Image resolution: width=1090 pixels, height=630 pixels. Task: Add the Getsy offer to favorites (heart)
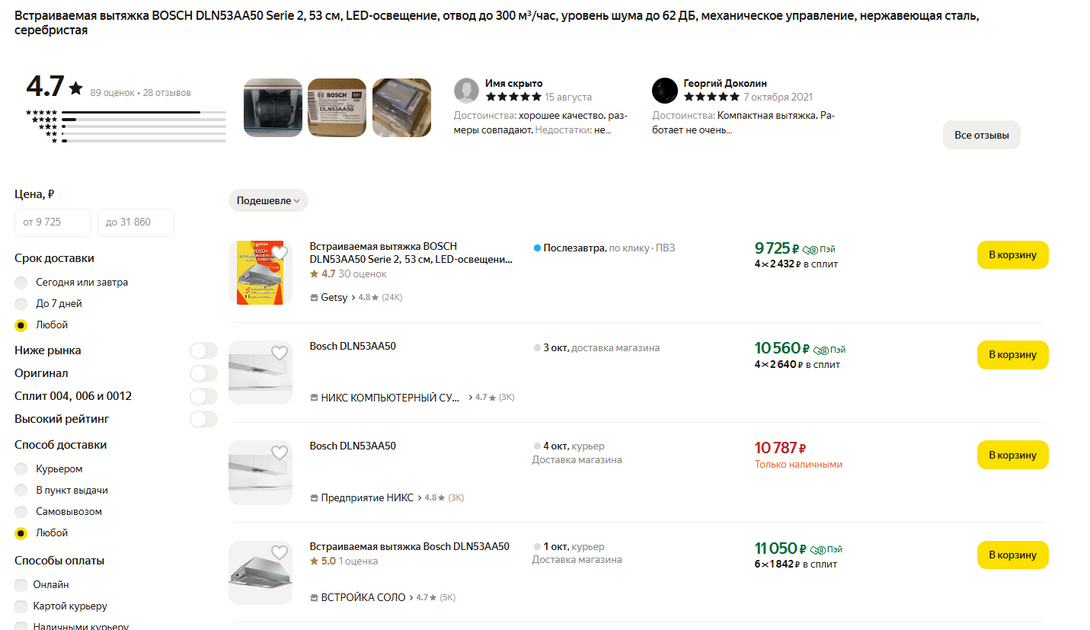[x=279, y=253]
